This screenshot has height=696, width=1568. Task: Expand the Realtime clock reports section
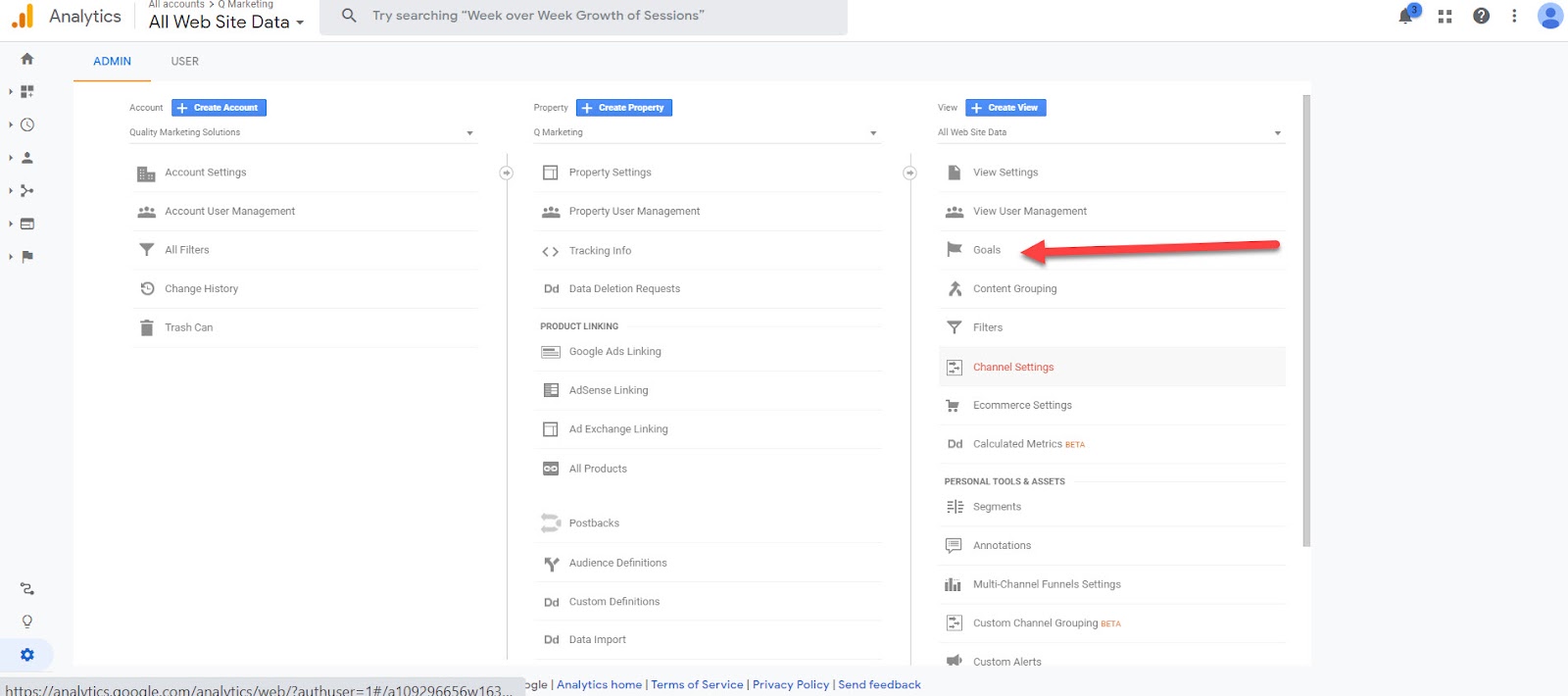coord(26,124)
